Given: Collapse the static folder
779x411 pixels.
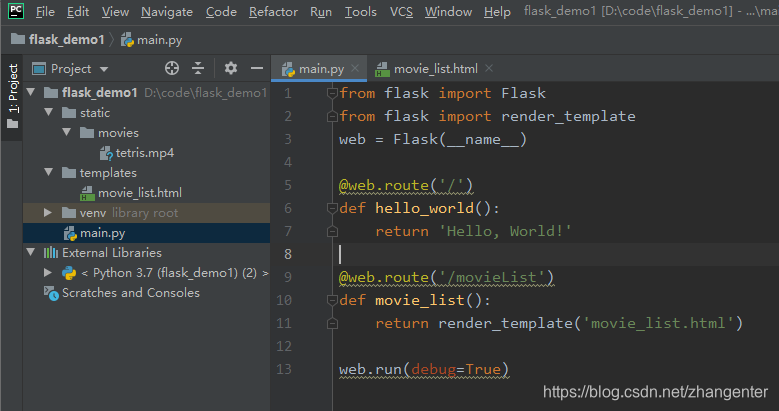Looking at the screenshot, I should [x=49, y=112].
